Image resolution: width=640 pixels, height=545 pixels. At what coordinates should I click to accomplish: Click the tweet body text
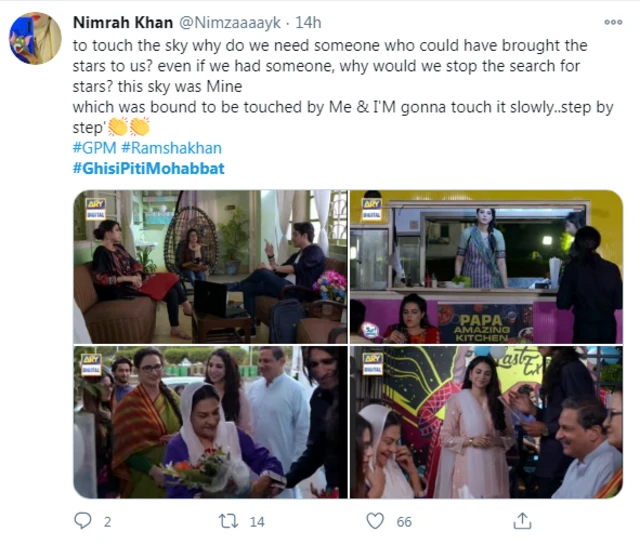click(343, 86)
